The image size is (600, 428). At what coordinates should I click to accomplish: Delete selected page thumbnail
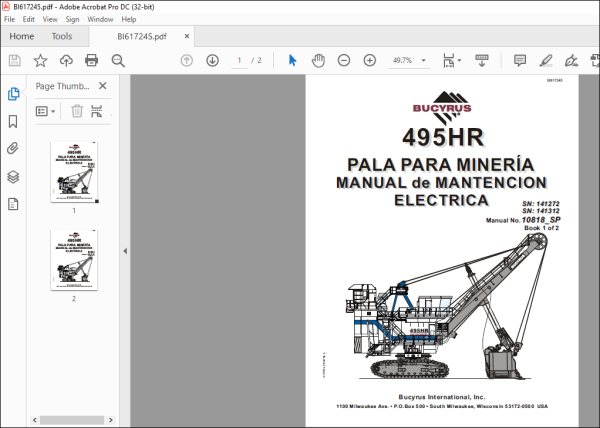point(77,111)
